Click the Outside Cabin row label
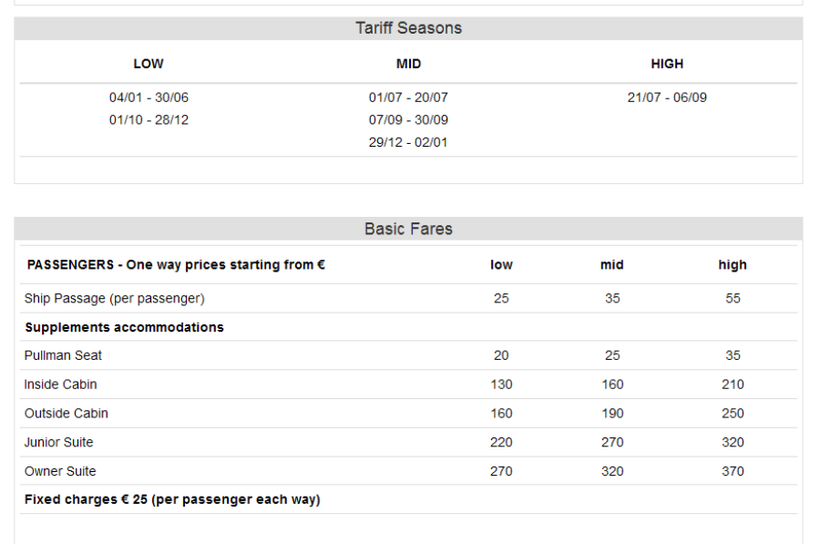 pos(66,413)
